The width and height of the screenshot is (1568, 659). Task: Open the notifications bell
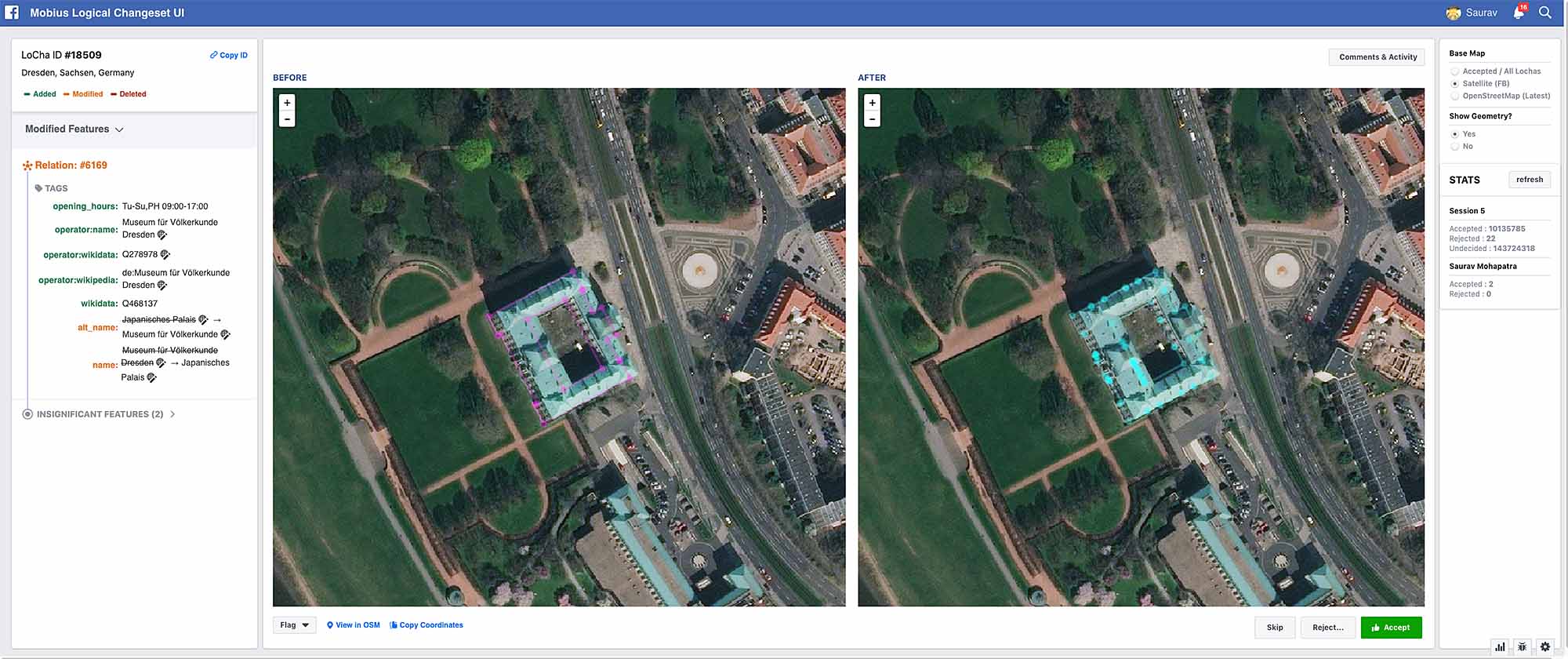[1519, 13]
